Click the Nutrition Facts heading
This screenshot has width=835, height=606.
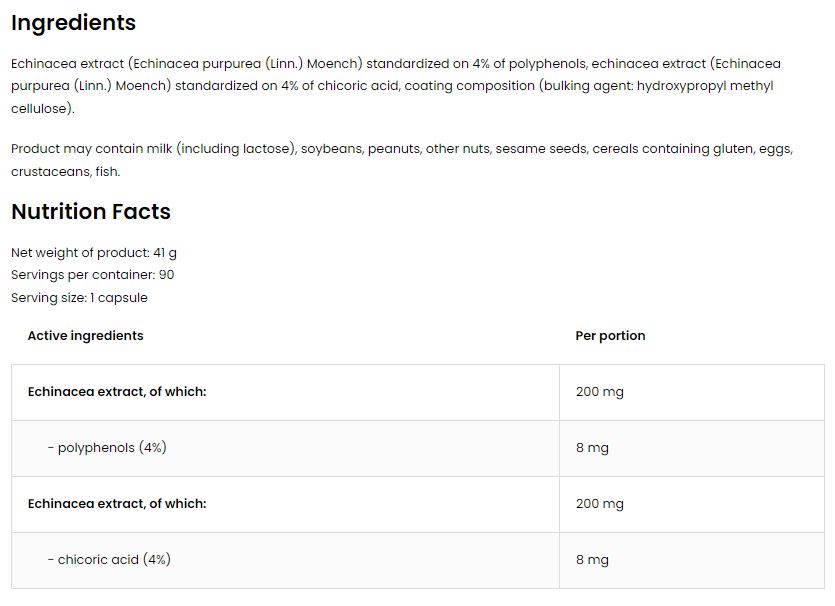[91, 211]
